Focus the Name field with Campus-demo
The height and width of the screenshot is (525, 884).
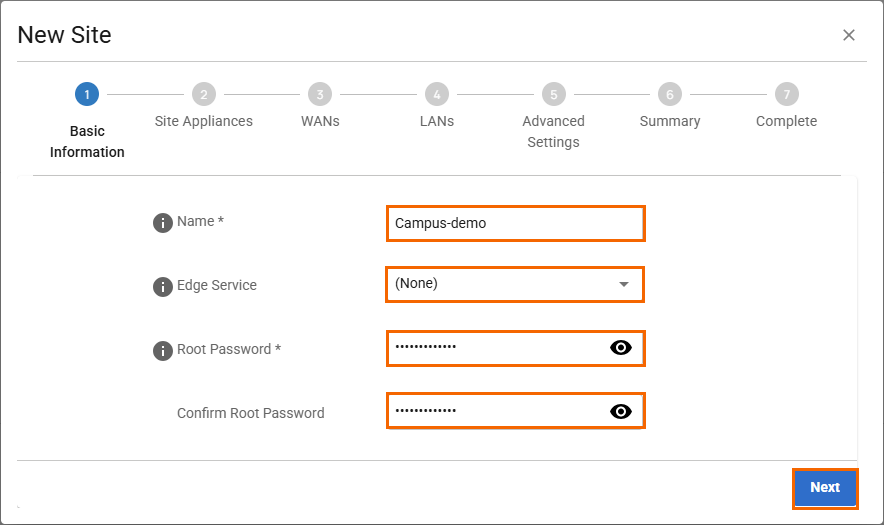[x=514, y=224]
